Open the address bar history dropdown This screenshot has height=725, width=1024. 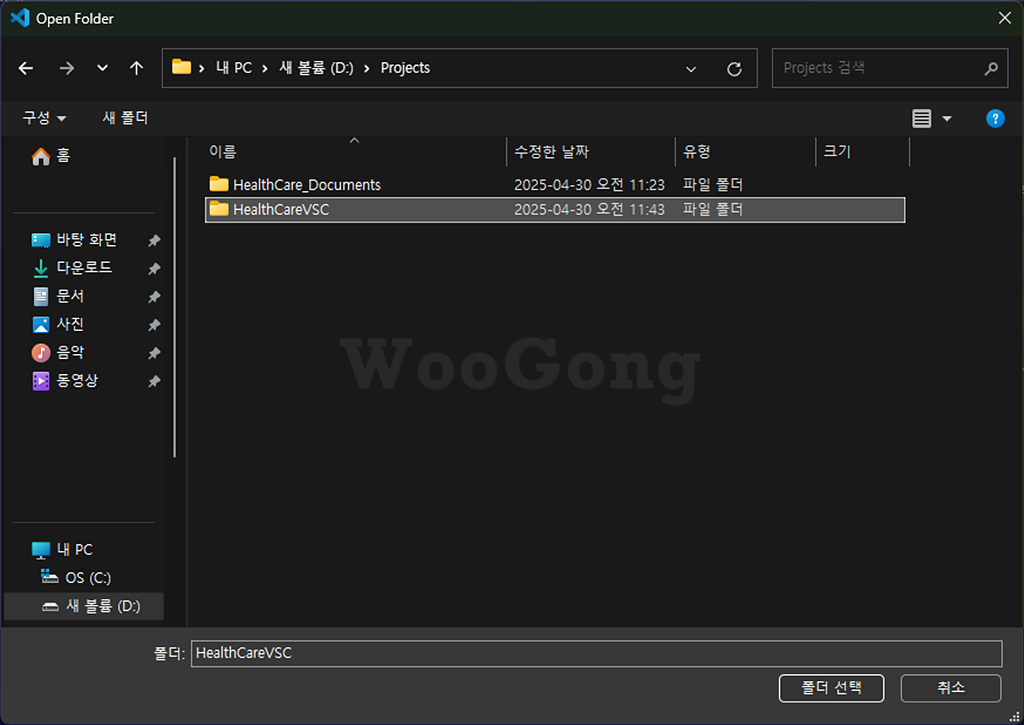[x=690, y=69]
